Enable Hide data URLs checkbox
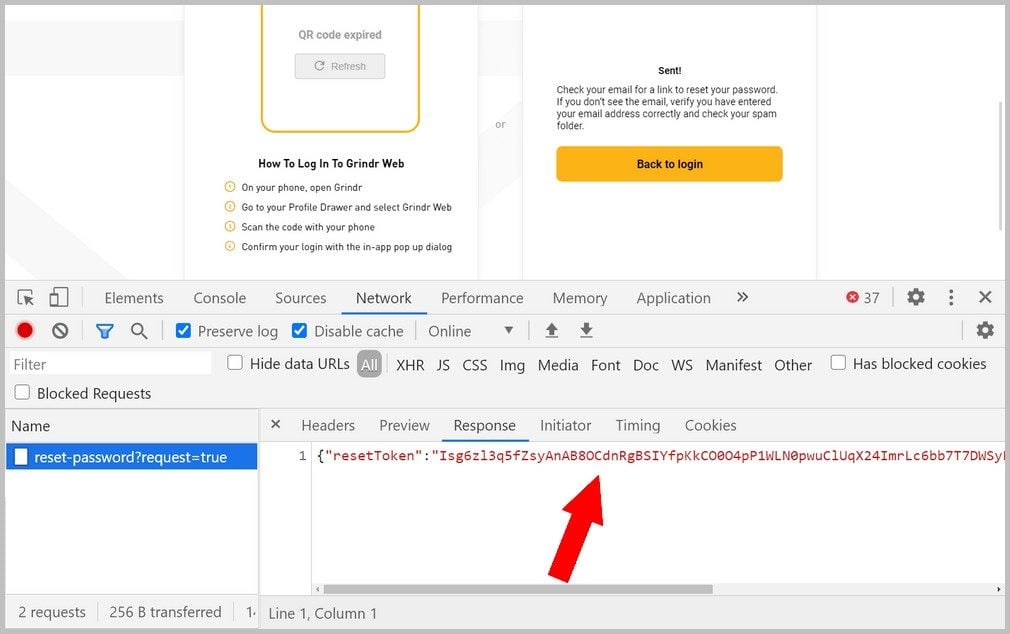The width and height of the screenshot is (1010, 634). point(235,363)
